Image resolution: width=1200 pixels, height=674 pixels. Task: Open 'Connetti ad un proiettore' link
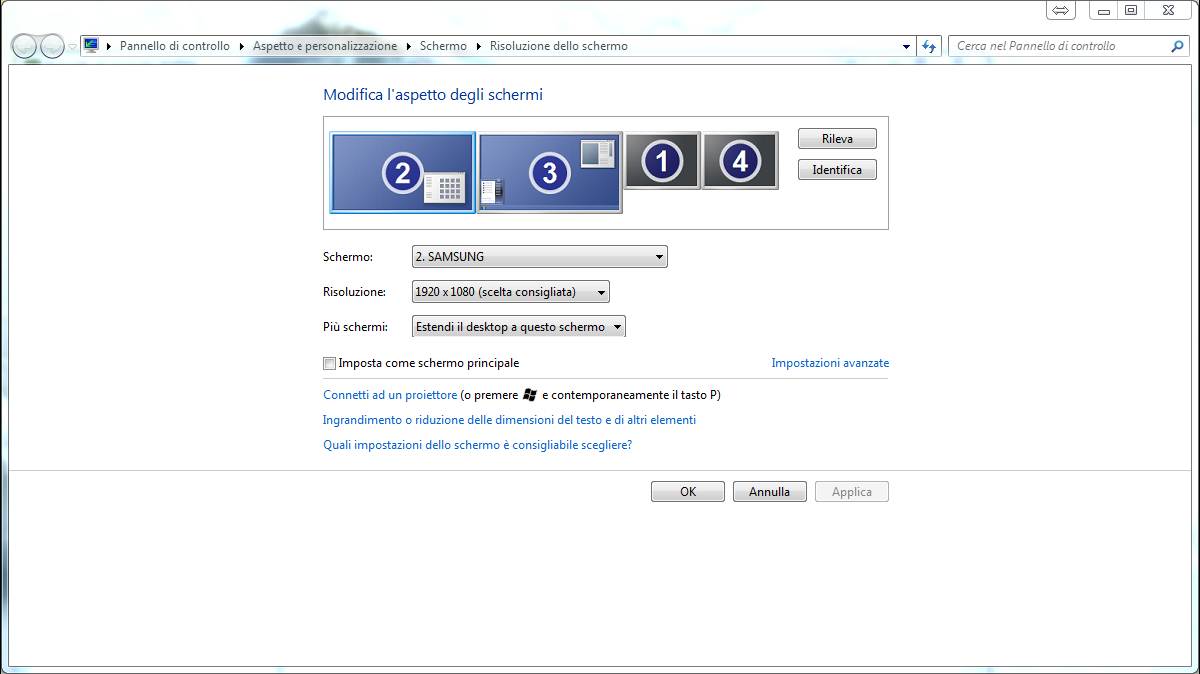tap(390, 395)
